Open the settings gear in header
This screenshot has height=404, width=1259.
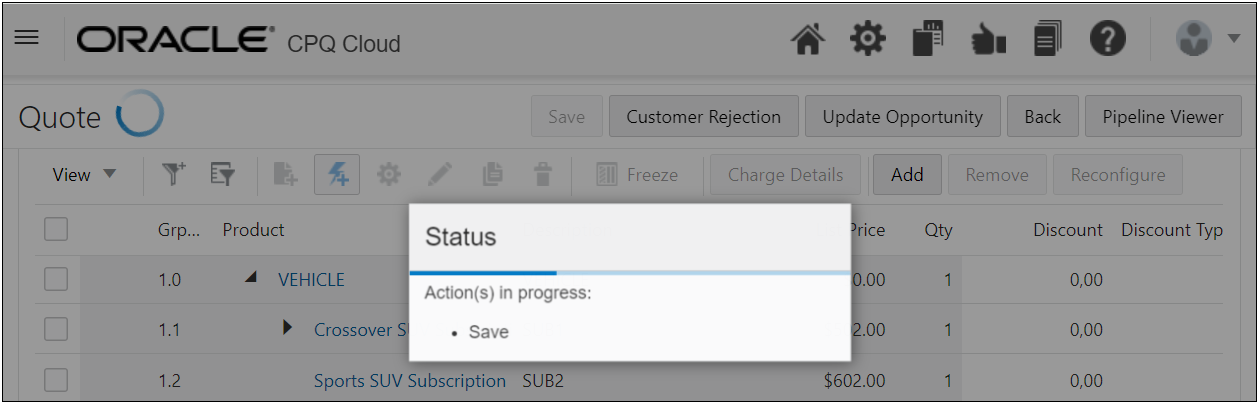click(x=867, y=40)
